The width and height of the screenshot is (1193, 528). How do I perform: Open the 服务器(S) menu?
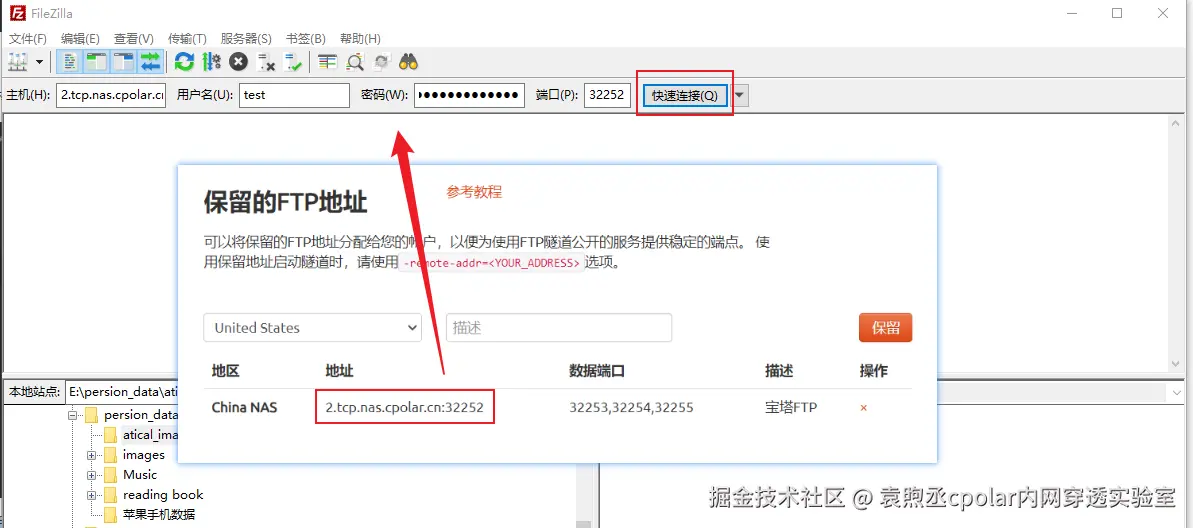pyautogui.click(x=246, y=38)
